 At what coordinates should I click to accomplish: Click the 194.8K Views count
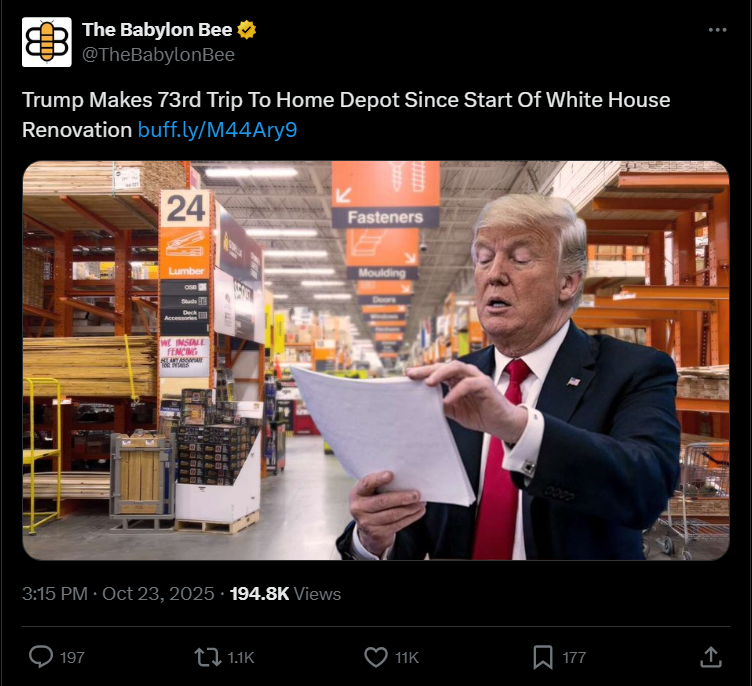pyautogui.click(x=285, y=594)
